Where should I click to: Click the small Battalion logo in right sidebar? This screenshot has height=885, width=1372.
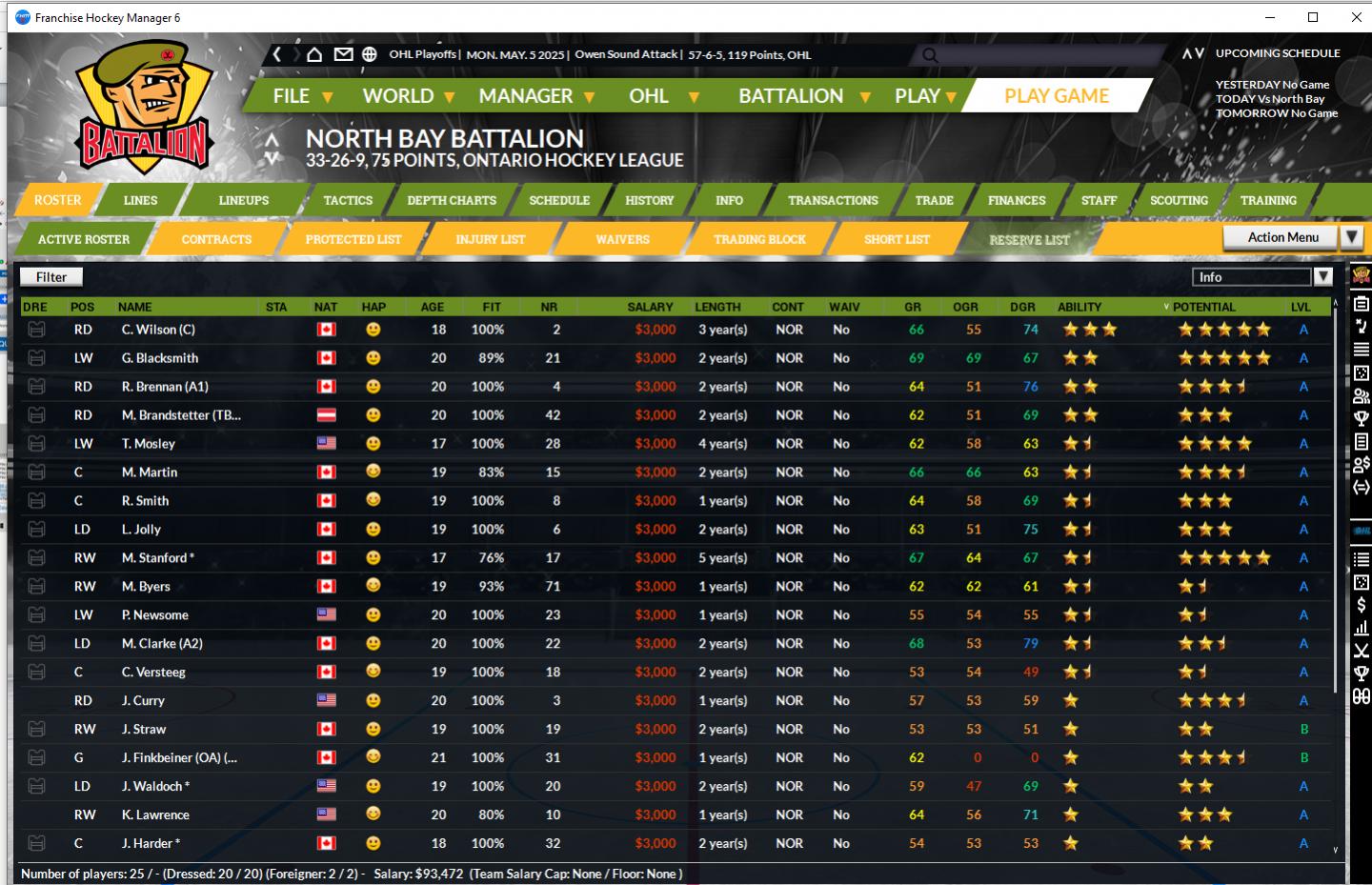tap(1362, 275)
